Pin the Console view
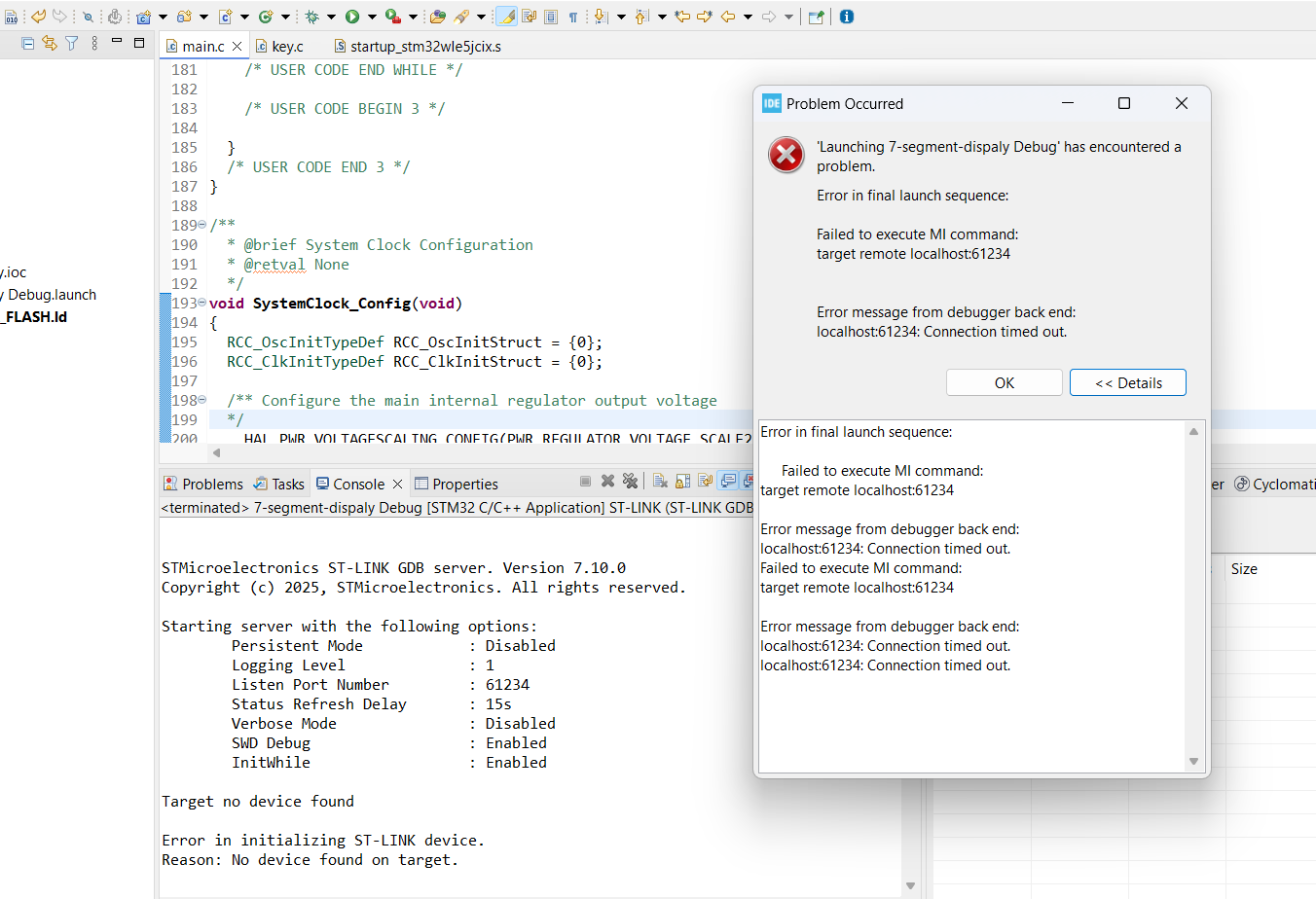 click(726, 480)
